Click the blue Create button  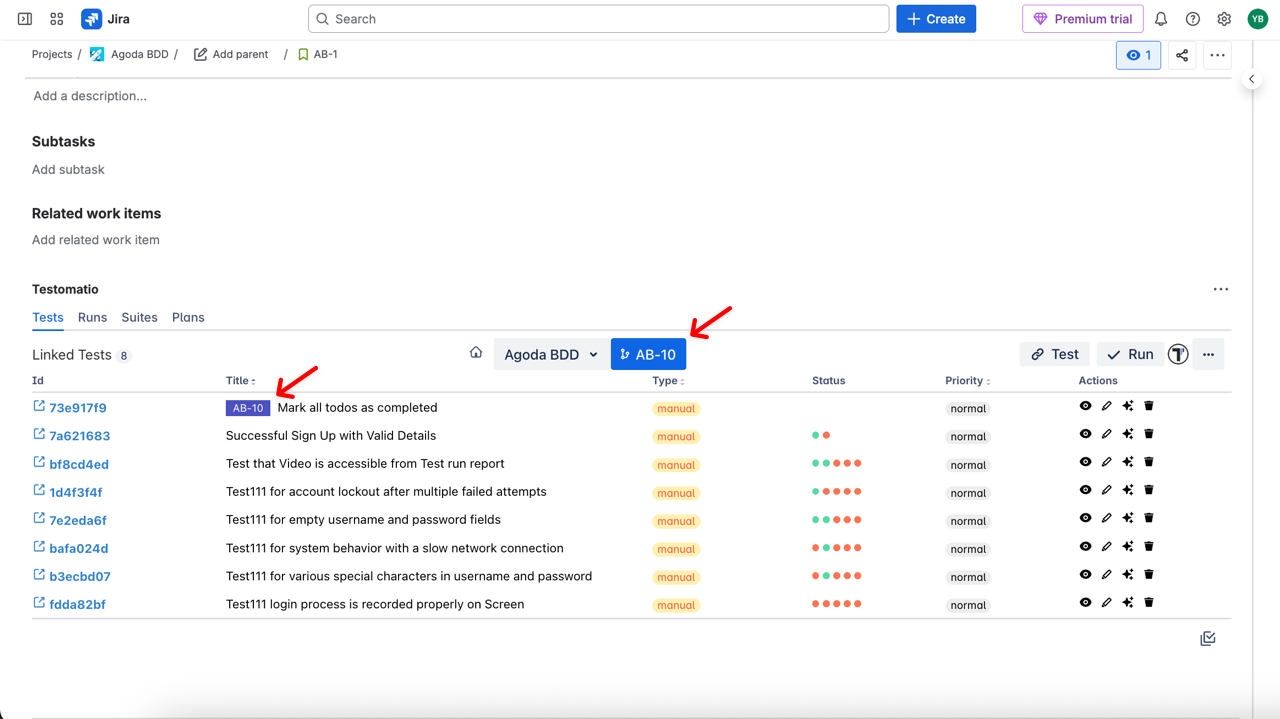coord(936,19)
